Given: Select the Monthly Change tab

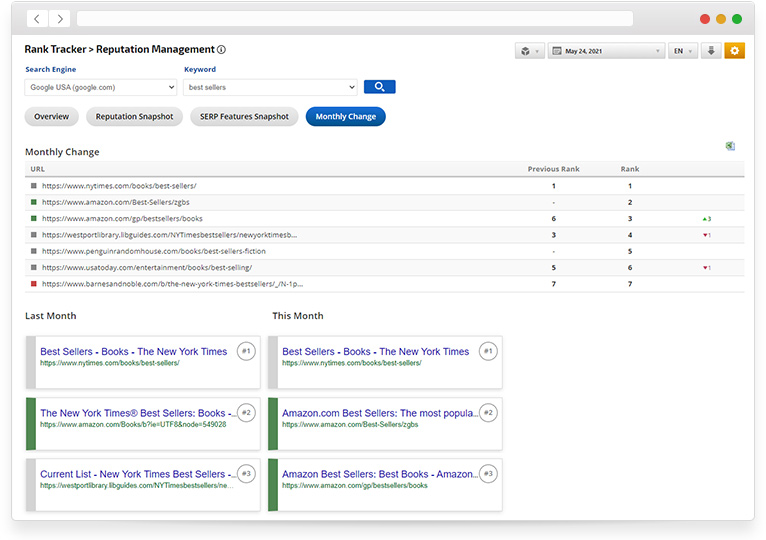Looking at the screenshot, I should pyautogui.click(x=345, y=117).
